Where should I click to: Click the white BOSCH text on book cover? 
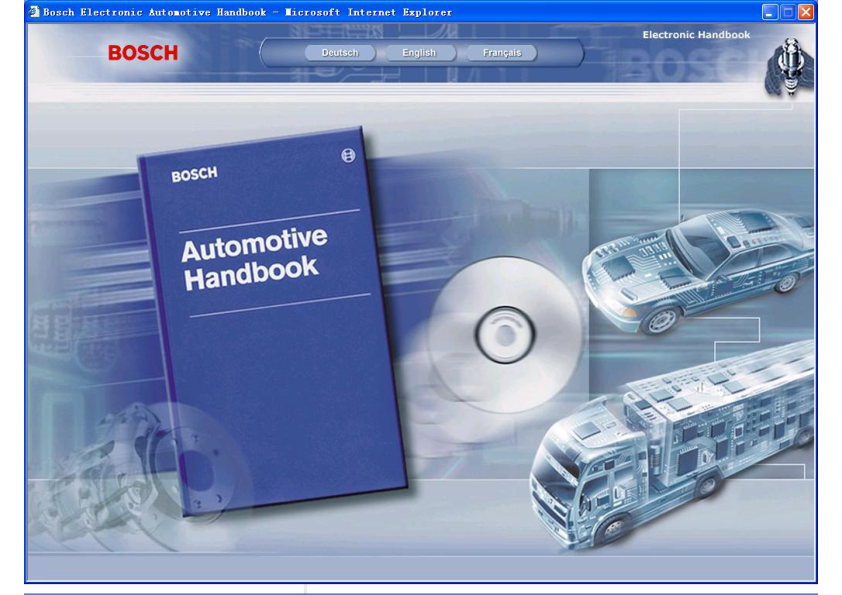pos(194,174)
